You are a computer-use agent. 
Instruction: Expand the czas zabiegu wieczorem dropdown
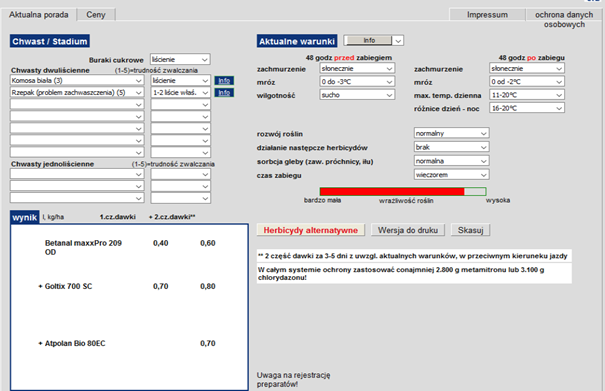pos(451,175)
